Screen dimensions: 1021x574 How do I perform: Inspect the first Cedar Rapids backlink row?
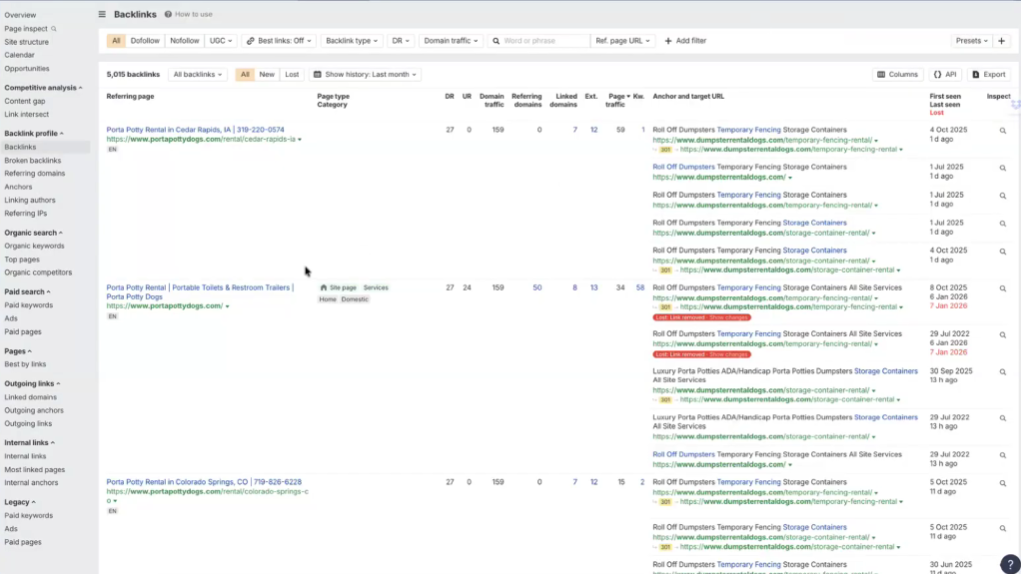[1002, 131]
